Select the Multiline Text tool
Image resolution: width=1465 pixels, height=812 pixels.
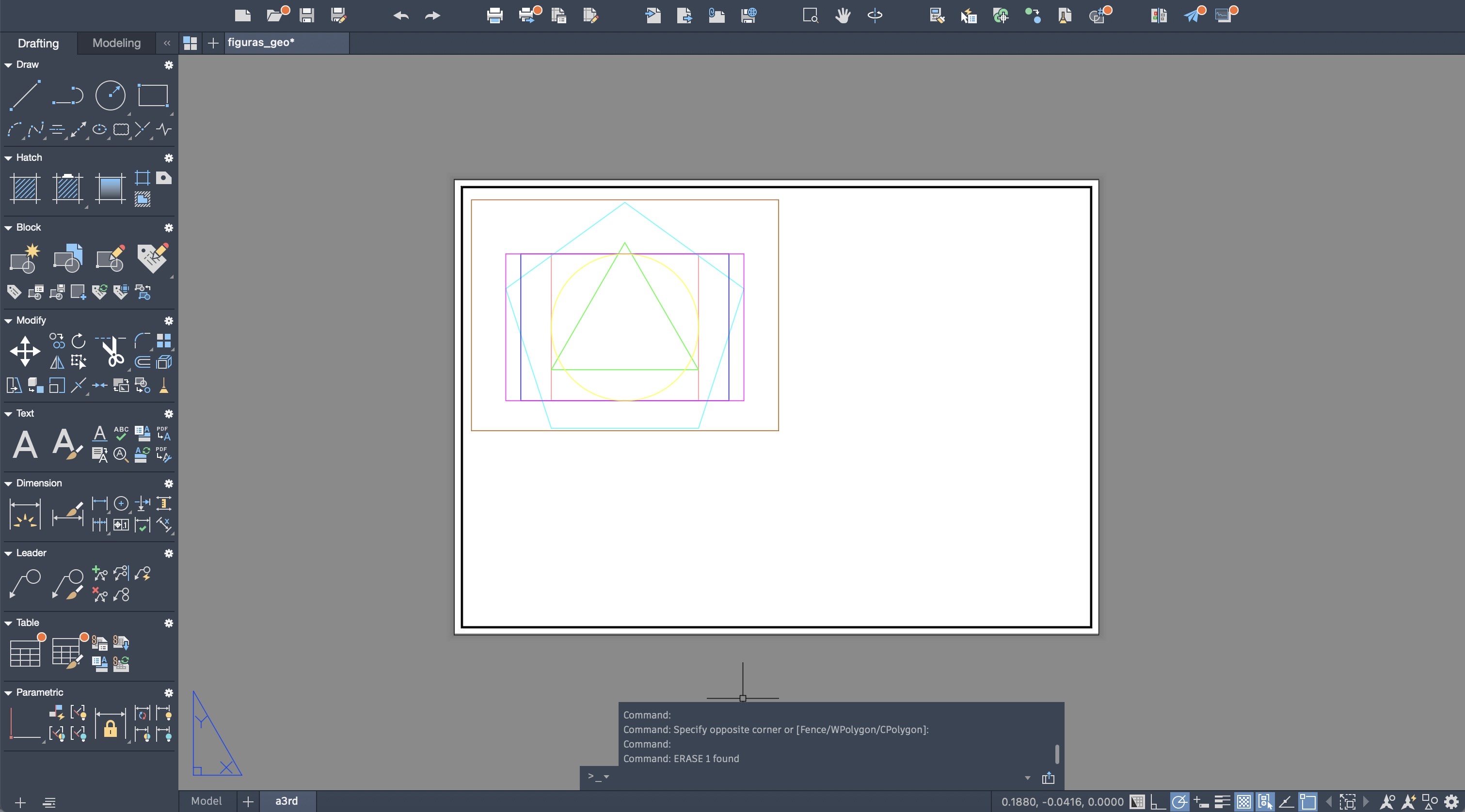tap(25, 444)
